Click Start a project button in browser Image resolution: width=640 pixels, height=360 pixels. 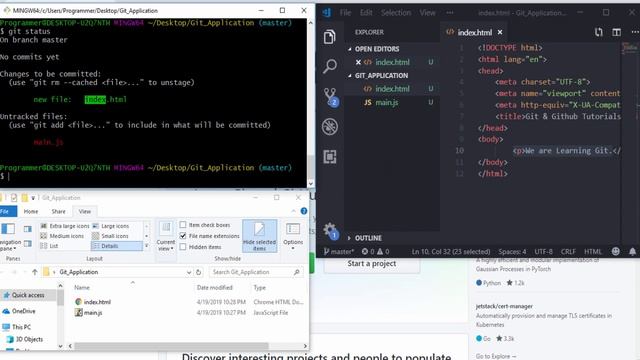click(x=372, y=264)
